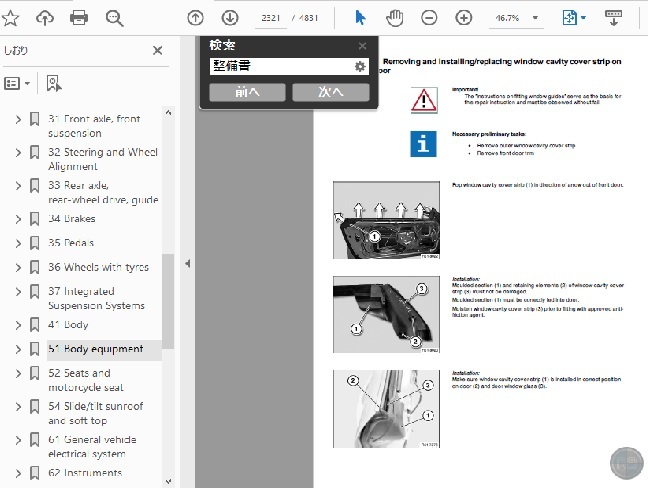The width and height of the screenshot is (648, 488).
Task: Expand 34 Brakes bookmark
Action: tap(18, 219)
